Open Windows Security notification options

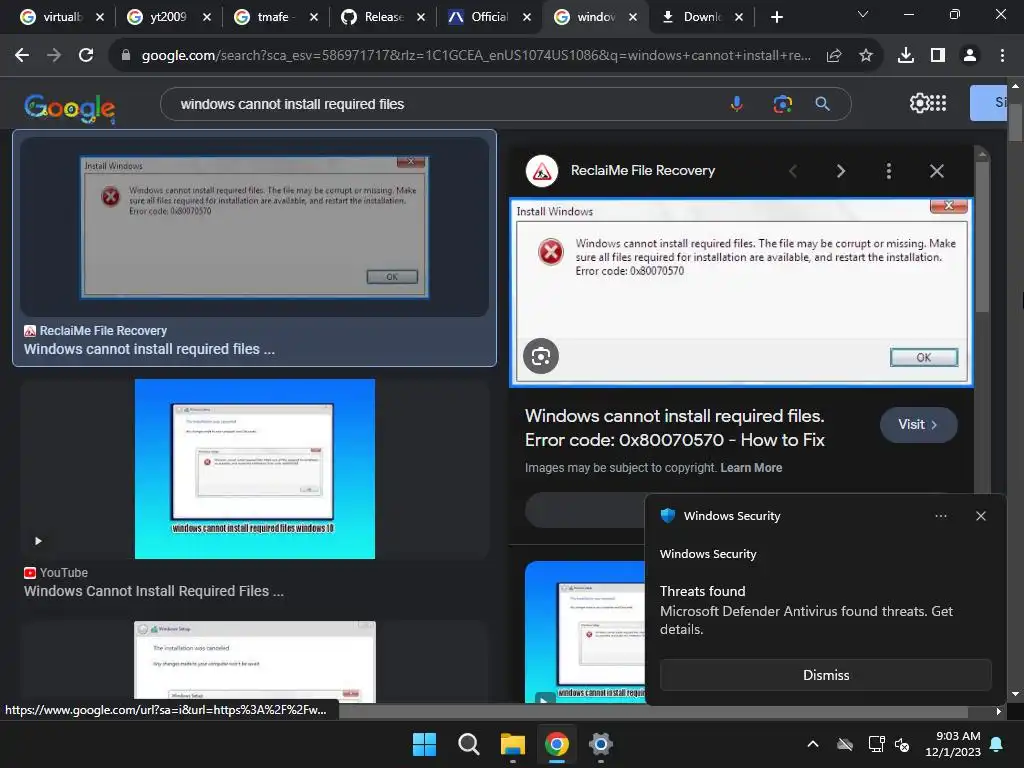pos(940,516)
